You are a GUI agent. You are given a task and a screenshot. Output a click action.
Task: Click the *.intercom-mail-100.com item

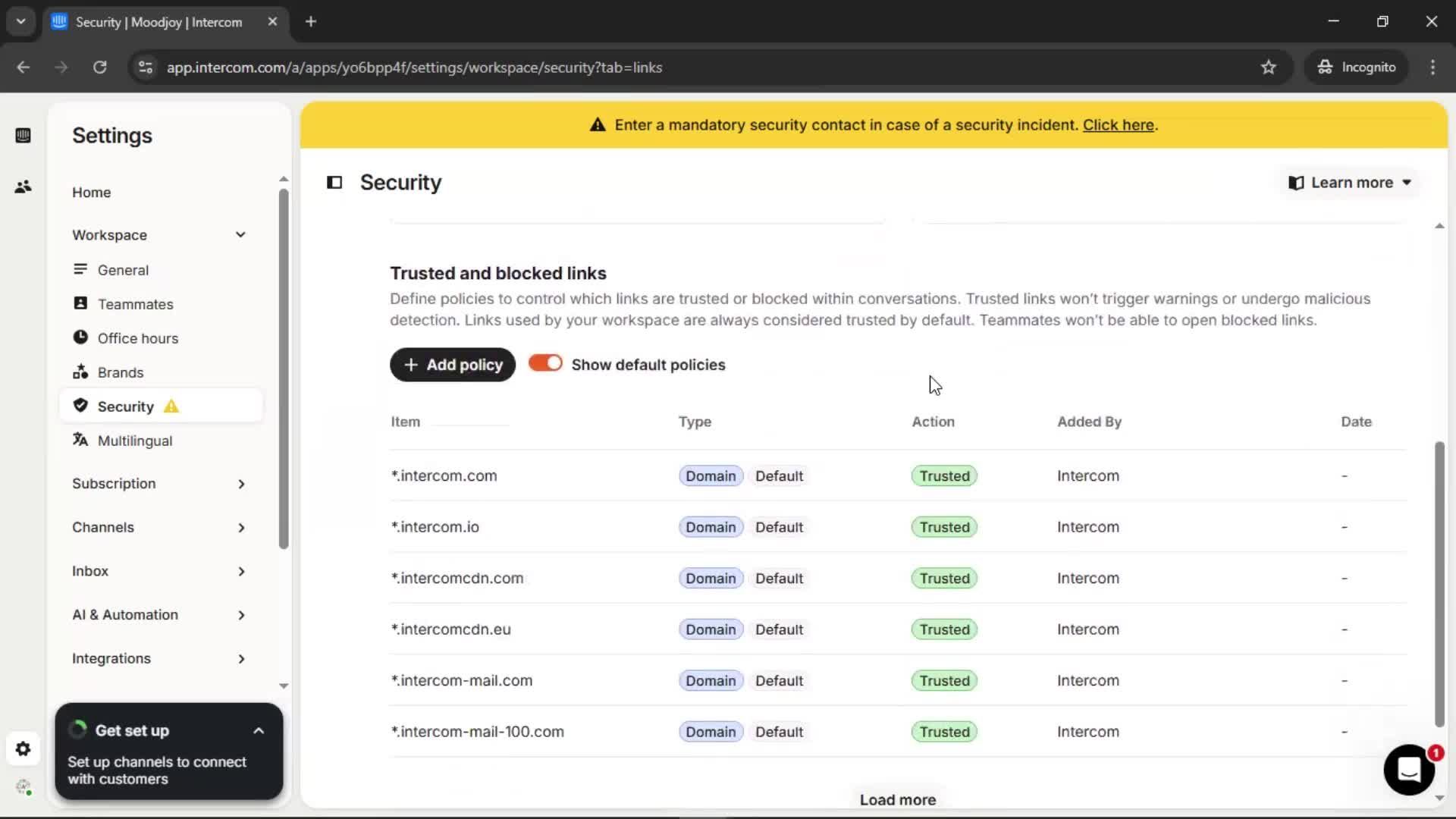(478, 732)
